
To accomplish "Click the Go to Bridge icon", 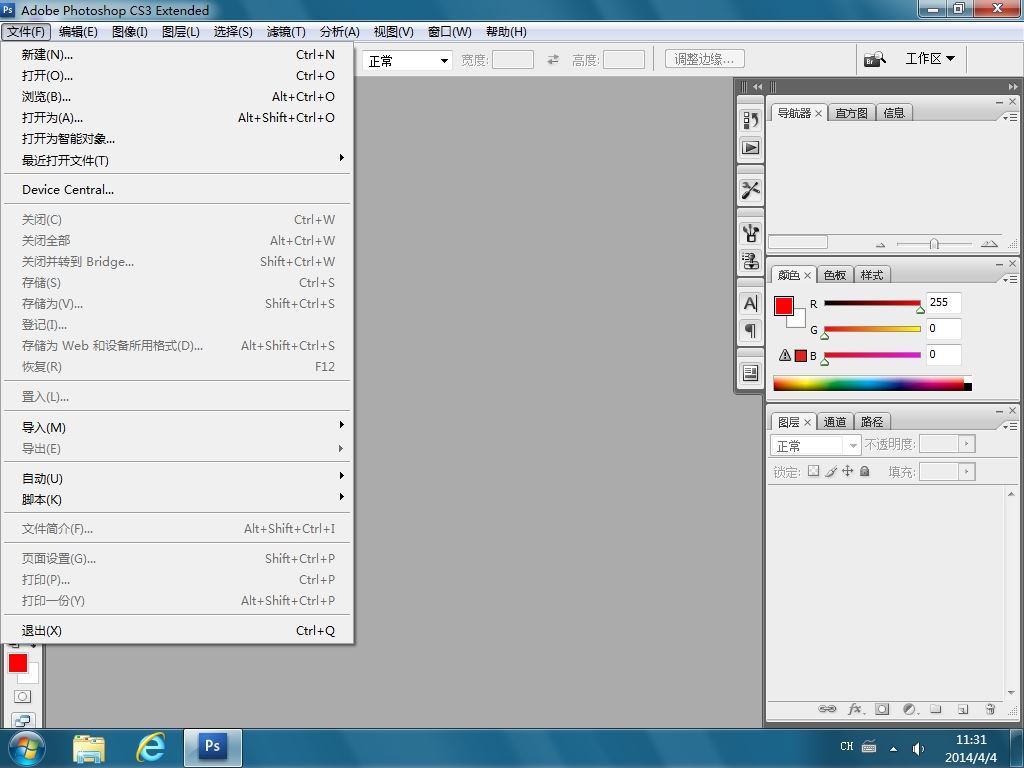I will [x=874, y=59].
